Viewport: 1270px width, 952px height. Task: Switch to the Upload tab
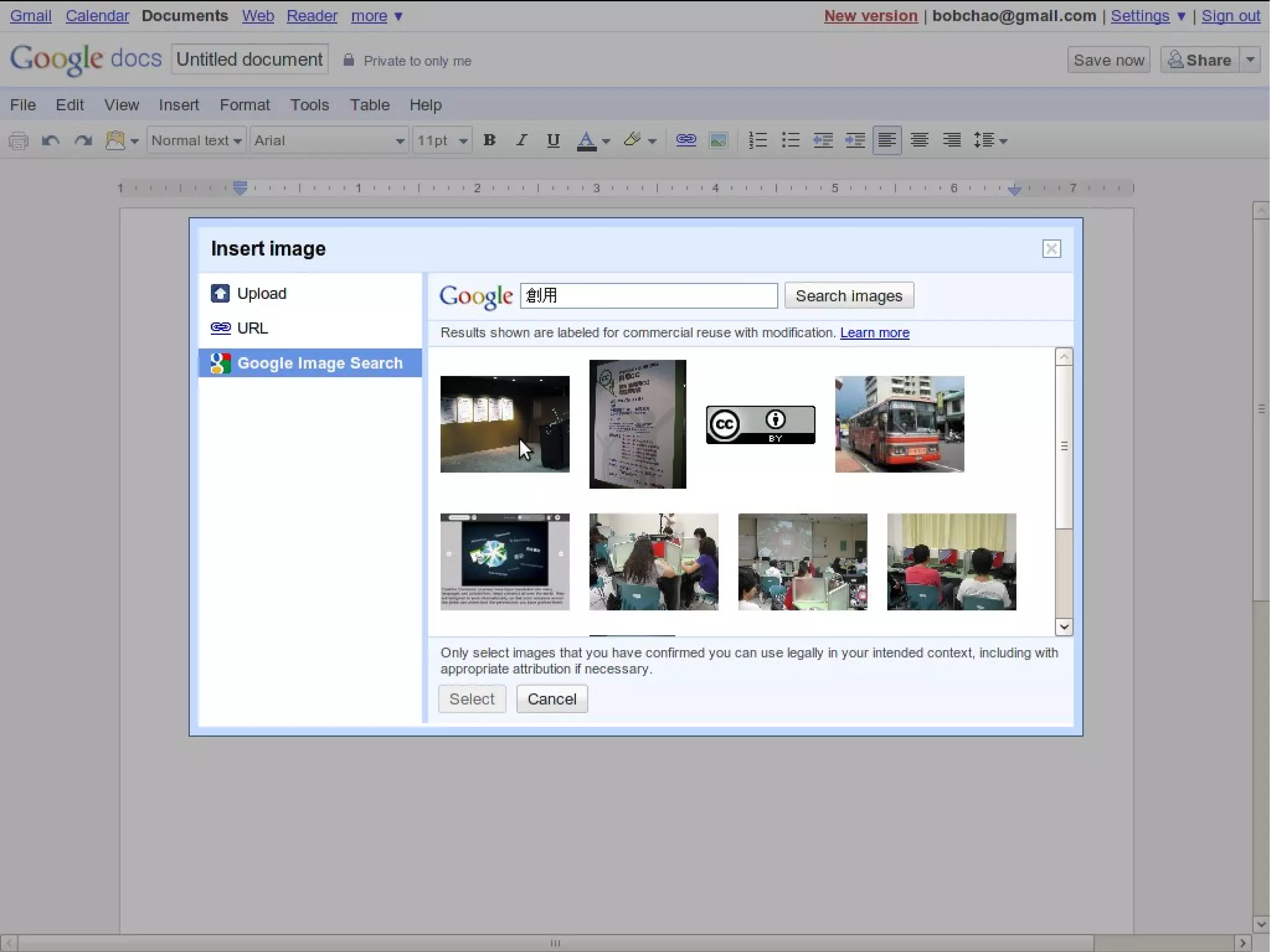pos(261,293)
